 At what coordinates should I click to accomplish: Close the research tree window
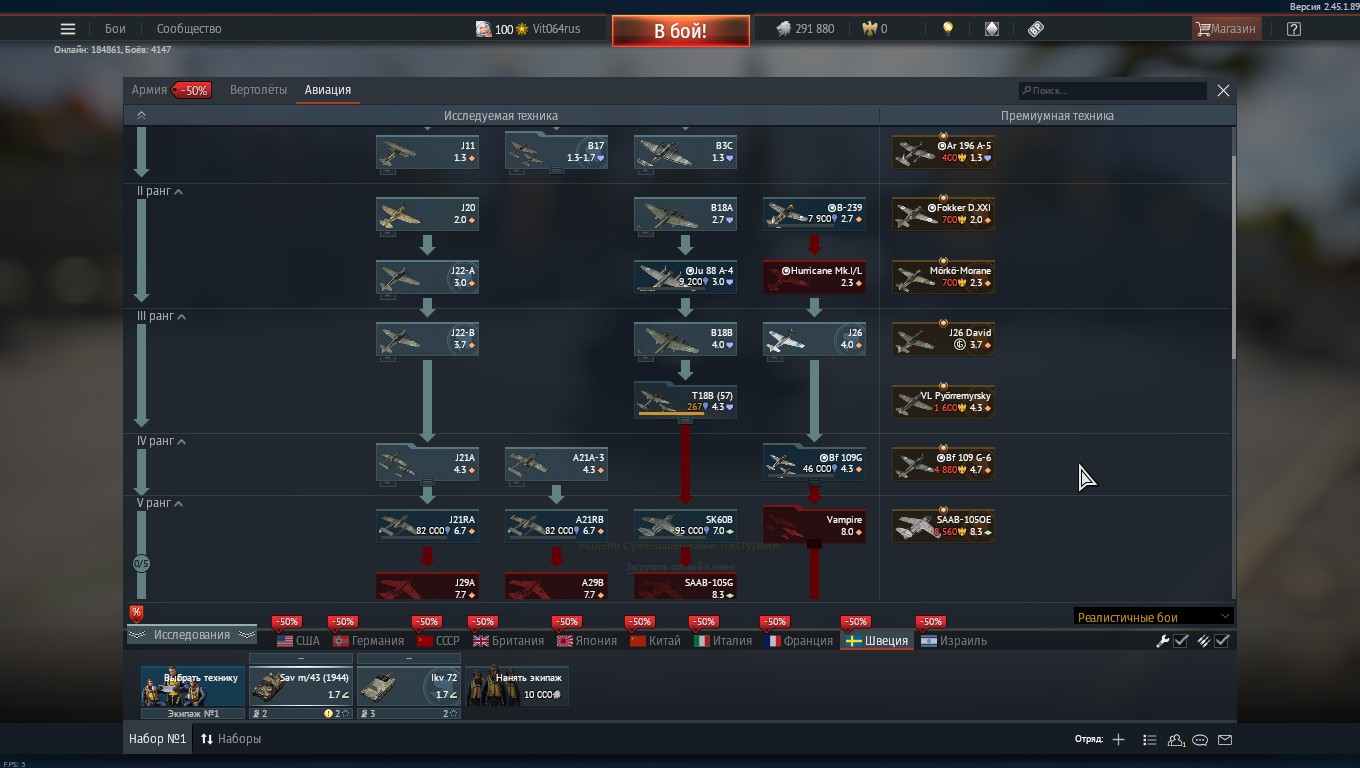(x=1223, y=91)
